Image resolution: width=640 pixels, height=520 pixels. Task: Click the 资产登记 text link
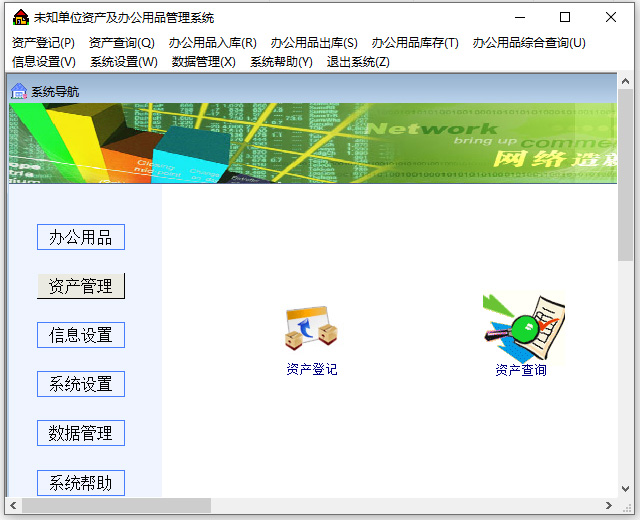click(x=312, y=369)
